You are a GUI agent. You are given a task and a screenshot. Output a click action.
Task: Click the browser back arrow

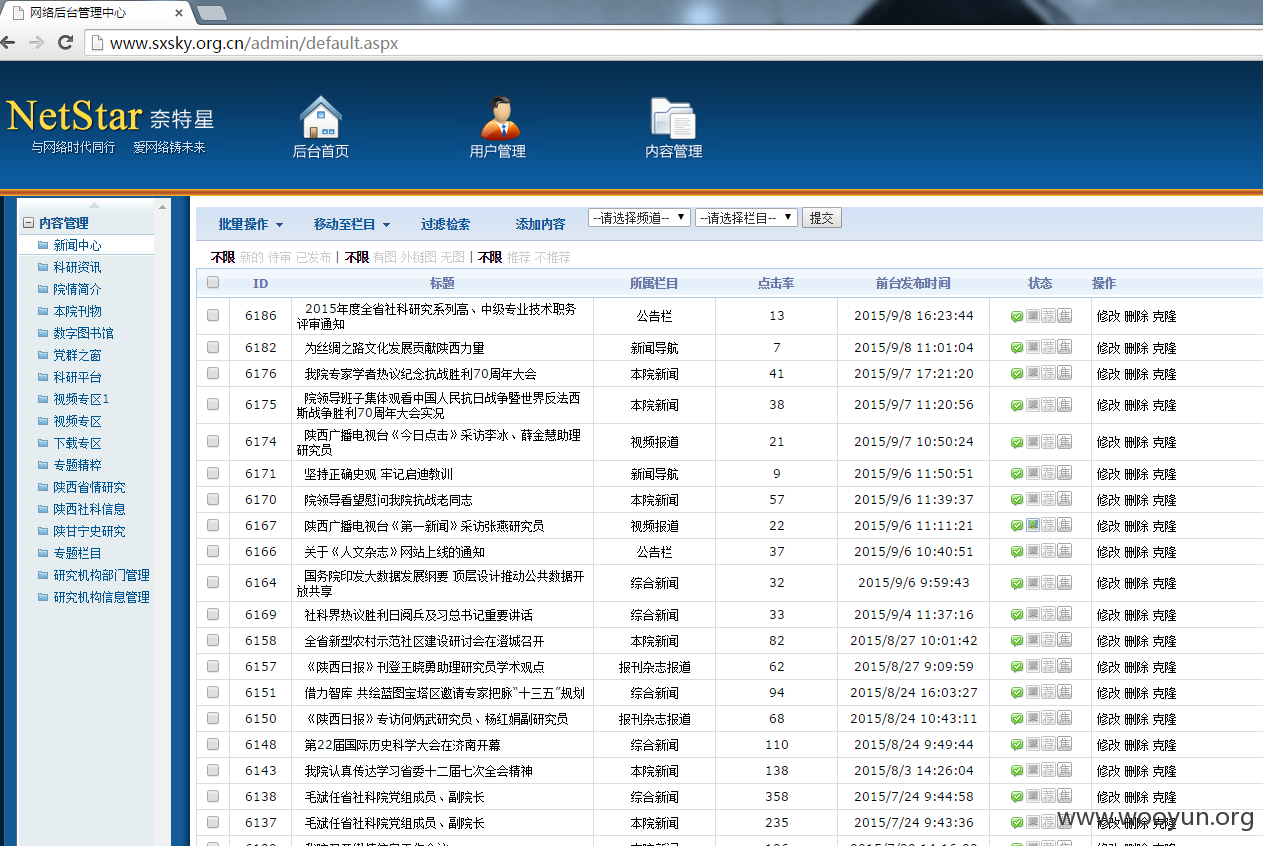[9, 42]
